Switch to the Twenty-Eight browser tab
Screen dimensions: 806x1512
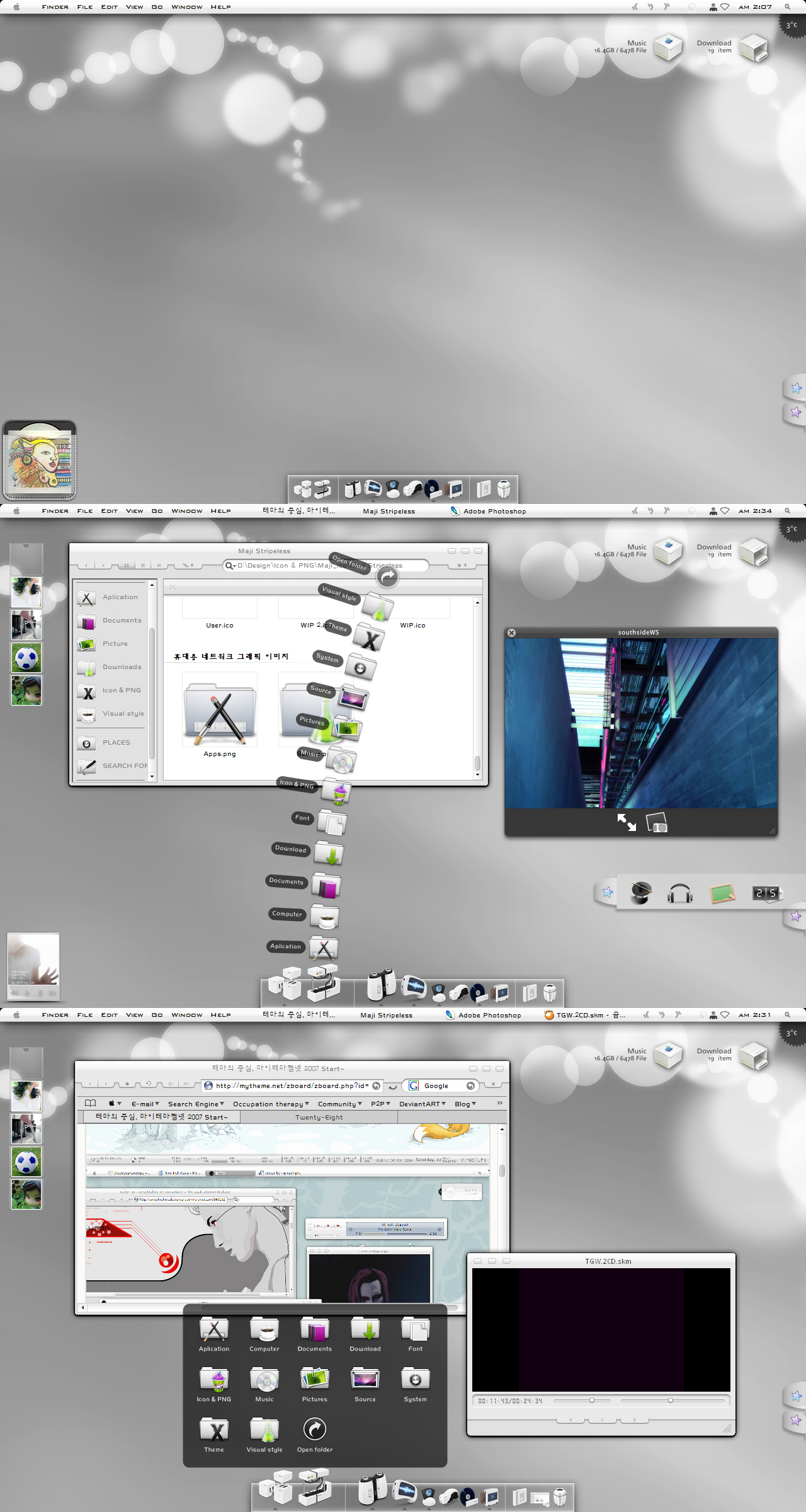click(x=319, y=1117)
